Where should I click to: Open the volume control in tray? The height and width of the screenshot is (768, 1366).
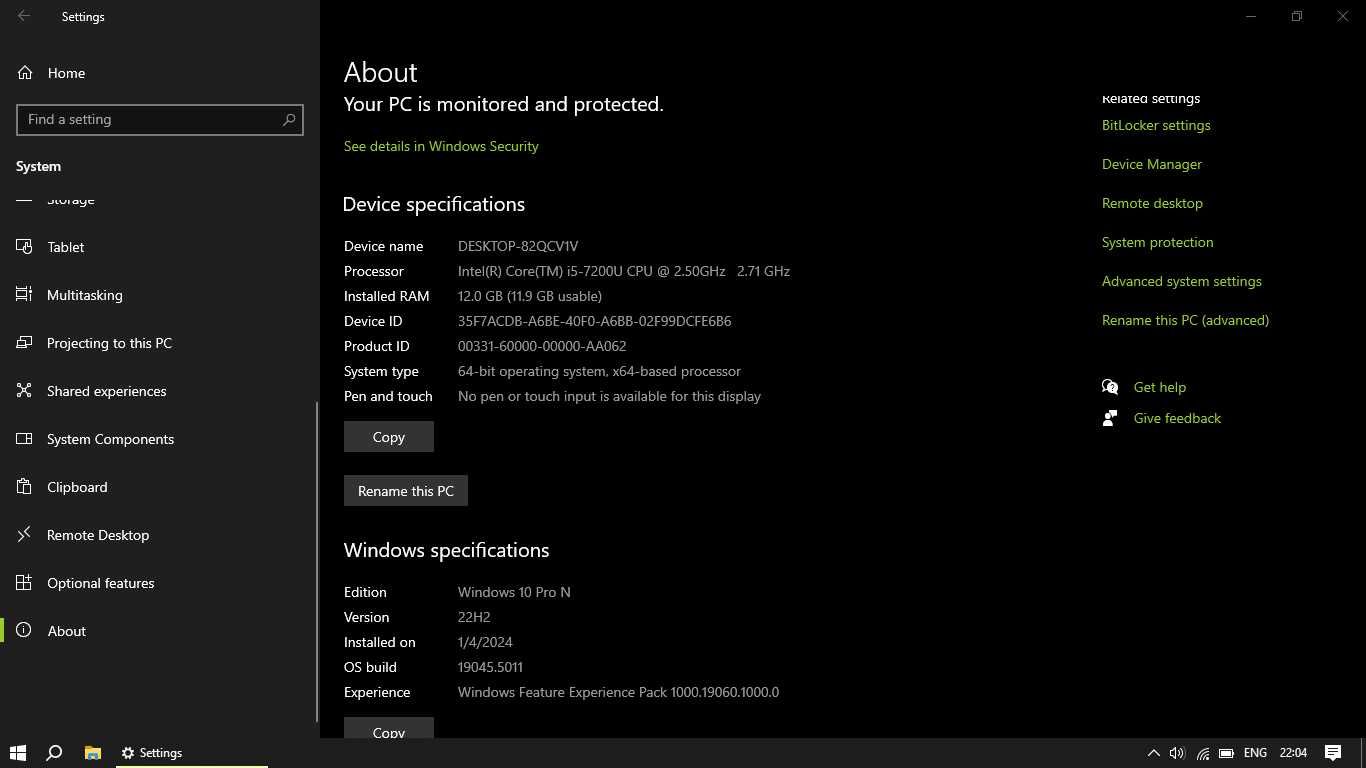click(x=1177, y=753)
